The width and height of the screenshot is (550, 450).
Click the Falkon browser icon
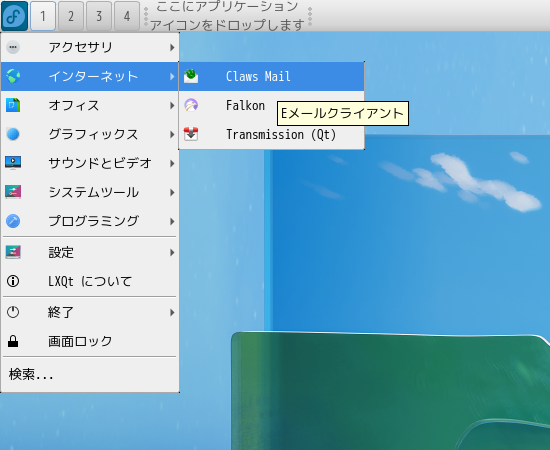[191, 105]
